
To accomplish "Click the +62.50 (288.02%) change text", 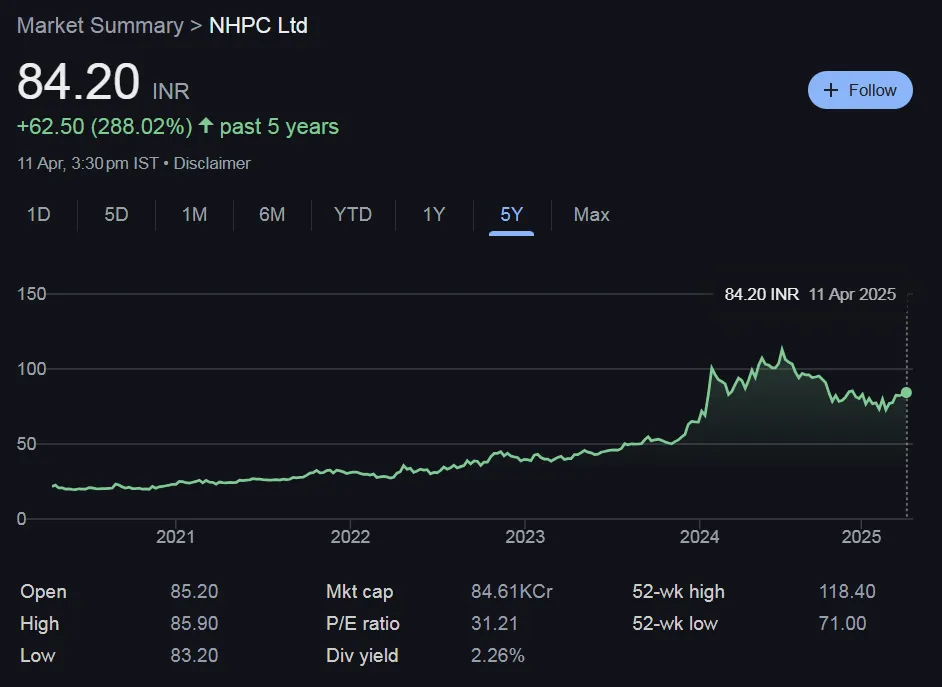I will pos(105,127).
